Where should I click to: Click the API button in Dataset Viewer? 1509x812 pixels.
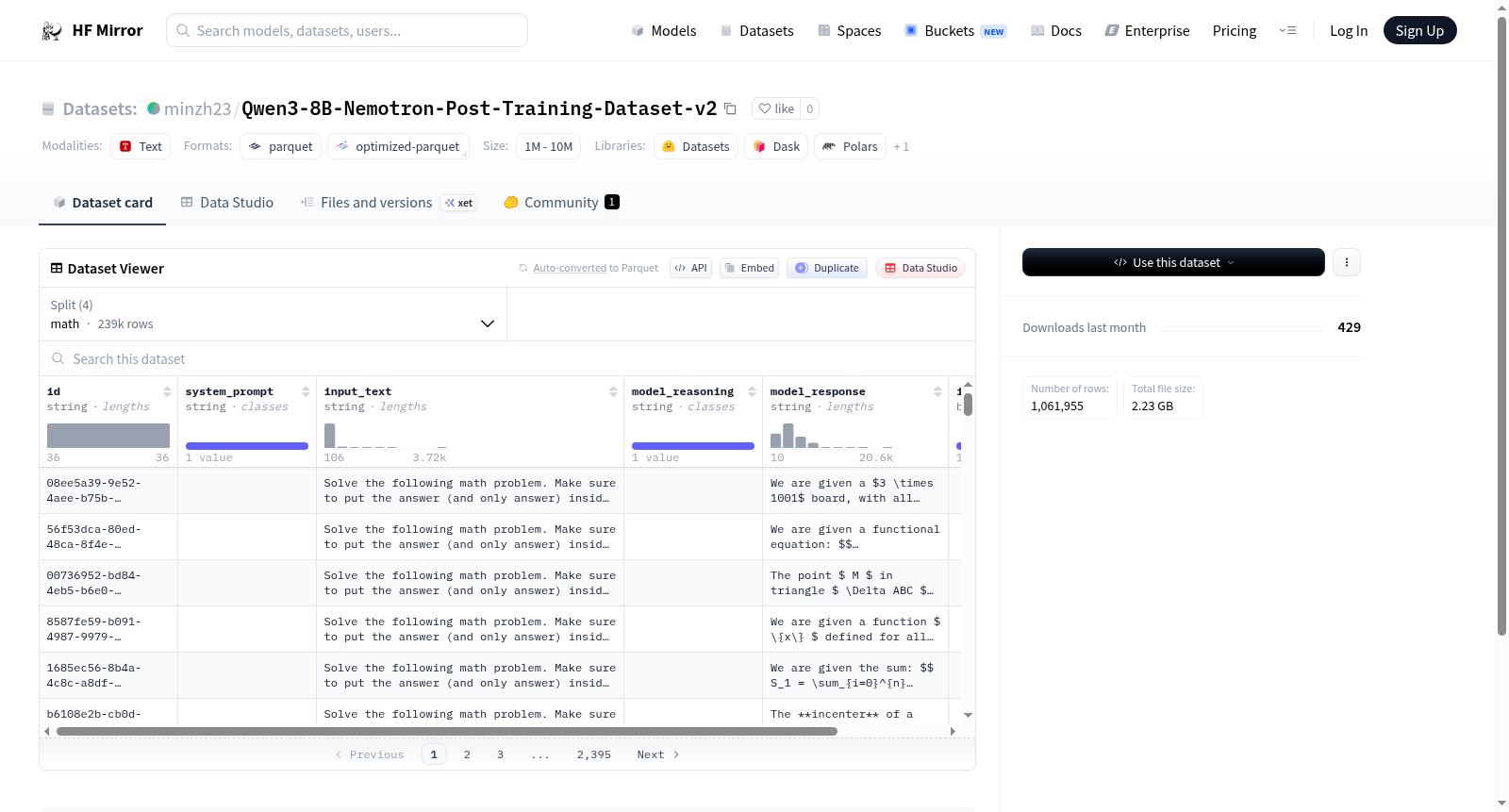click(x=690, y=268)
